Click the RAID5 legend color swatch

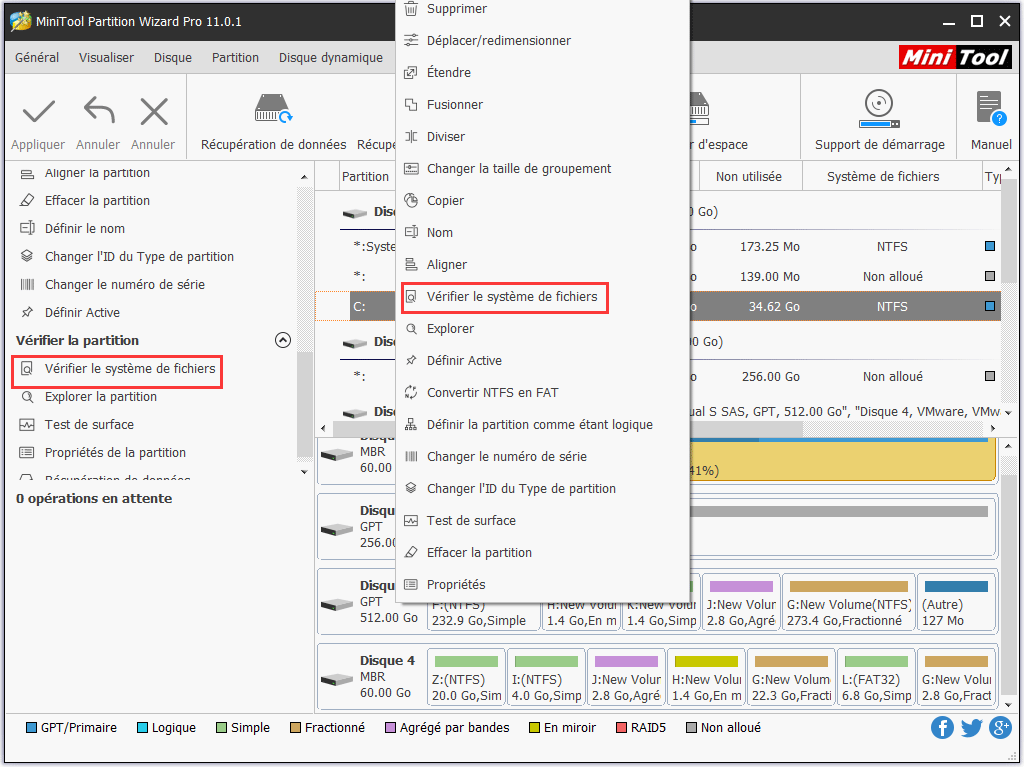click(621, 728)
